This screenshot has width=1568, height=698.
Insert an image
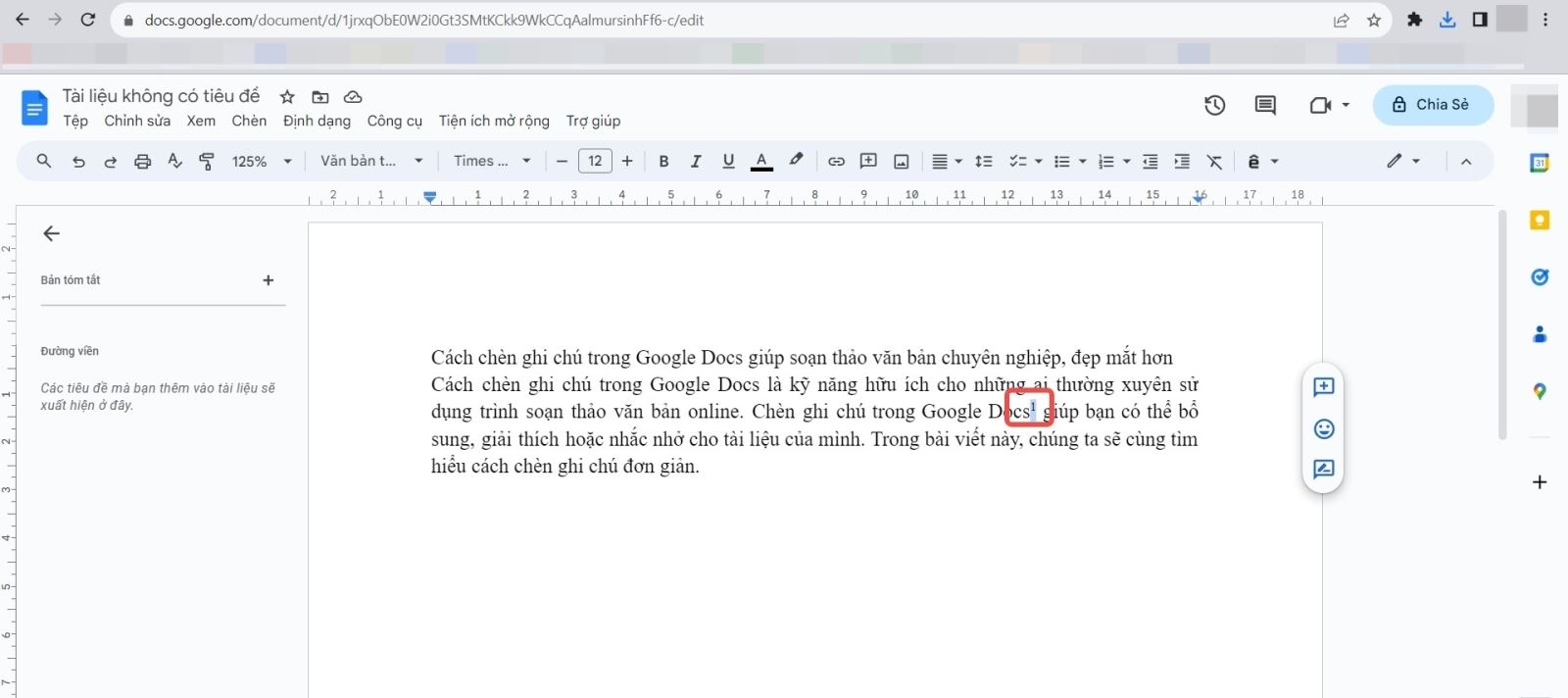coord(902,162)
